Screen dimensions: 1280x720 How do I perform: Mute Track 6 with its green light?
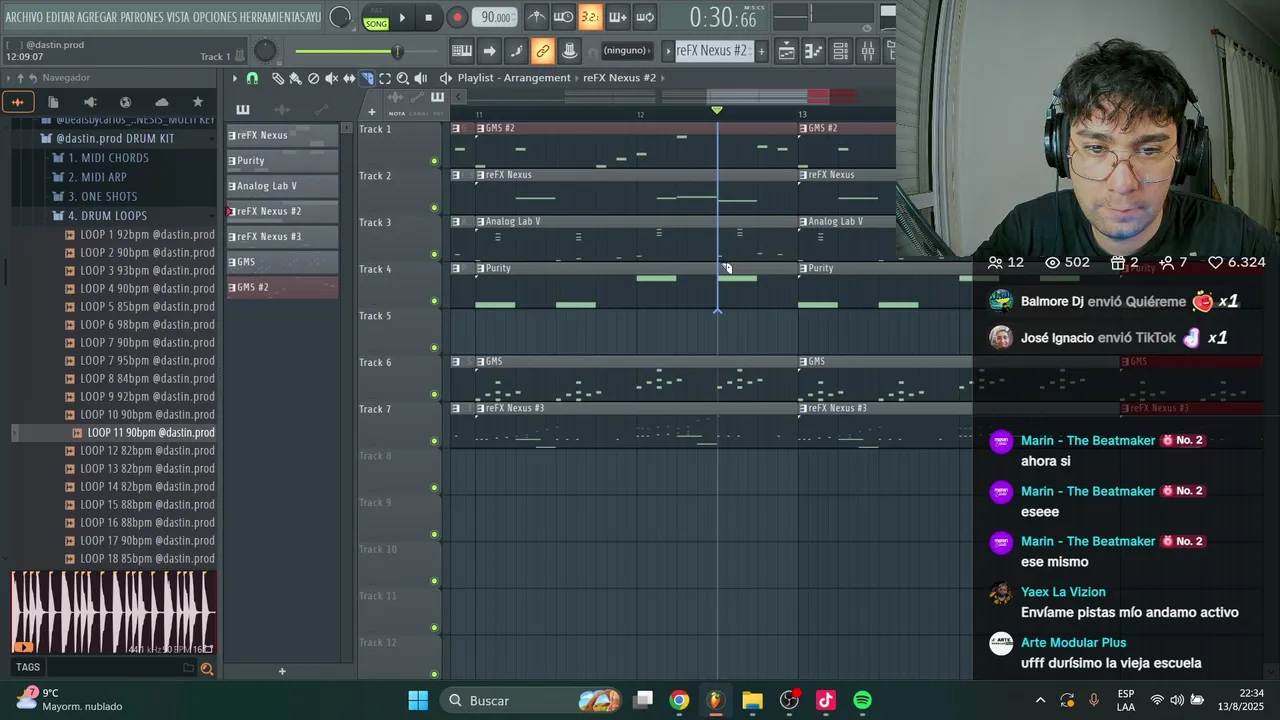[x=434, y=394]
